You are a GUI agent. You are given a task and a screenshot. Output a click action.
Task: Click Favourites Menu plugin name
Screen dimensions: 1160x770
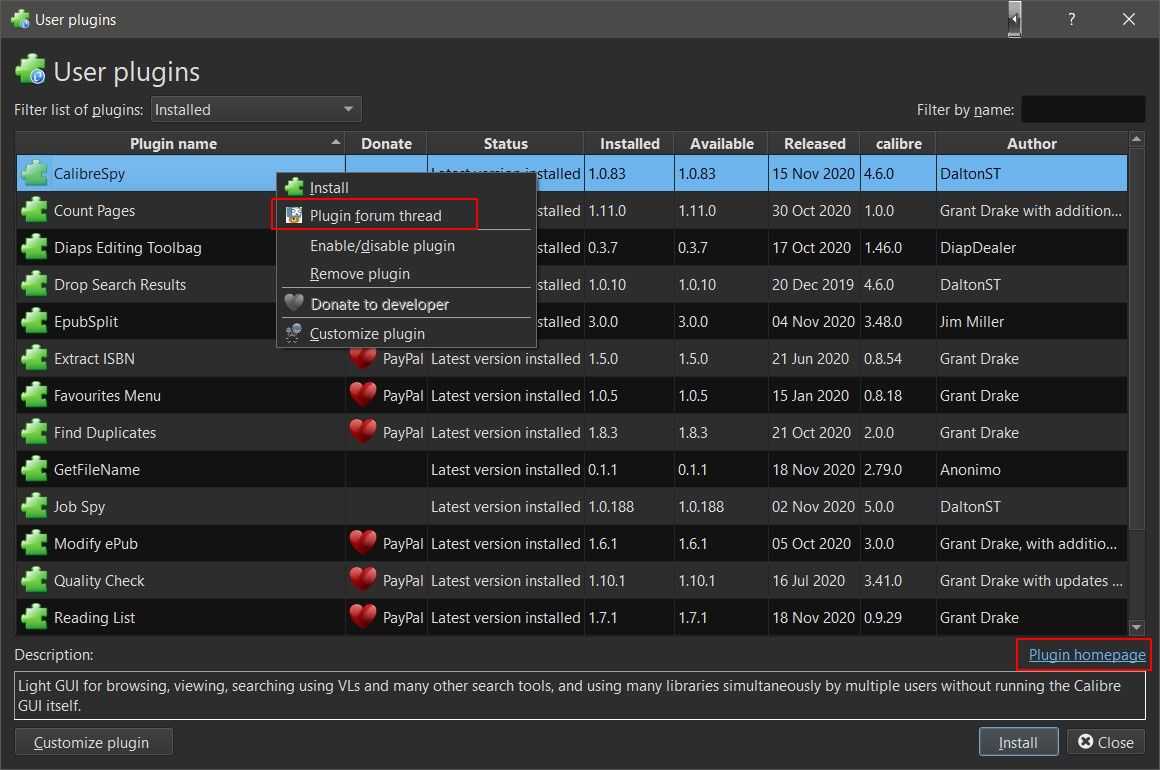point(107,396)
